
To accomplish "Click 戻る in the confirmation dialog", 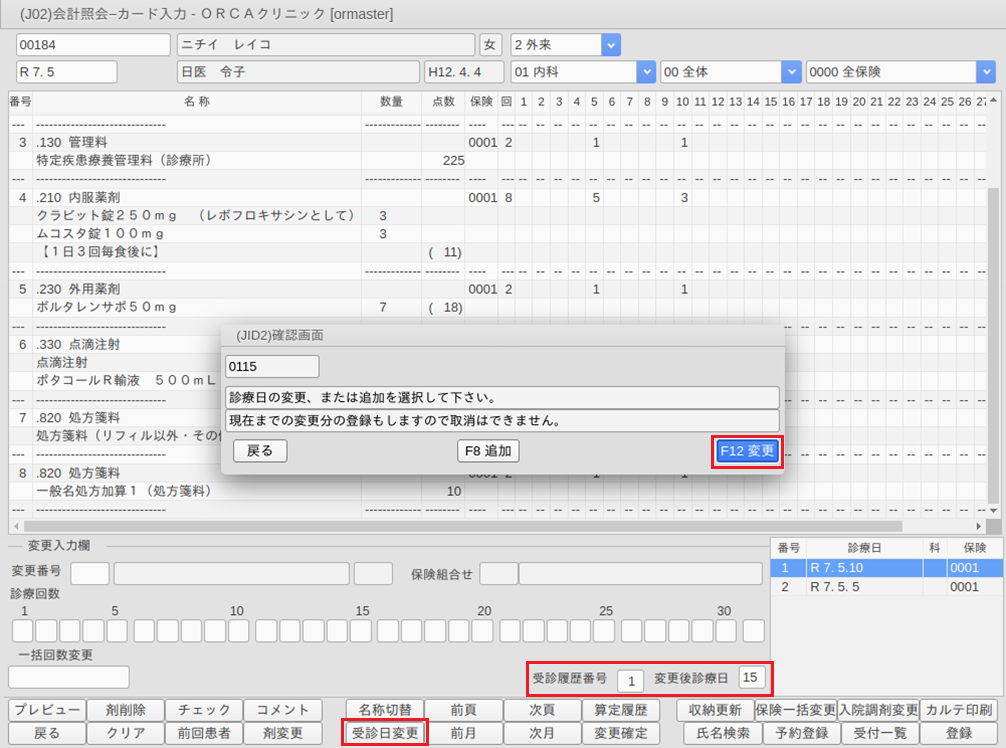I will tap(260, 451).
